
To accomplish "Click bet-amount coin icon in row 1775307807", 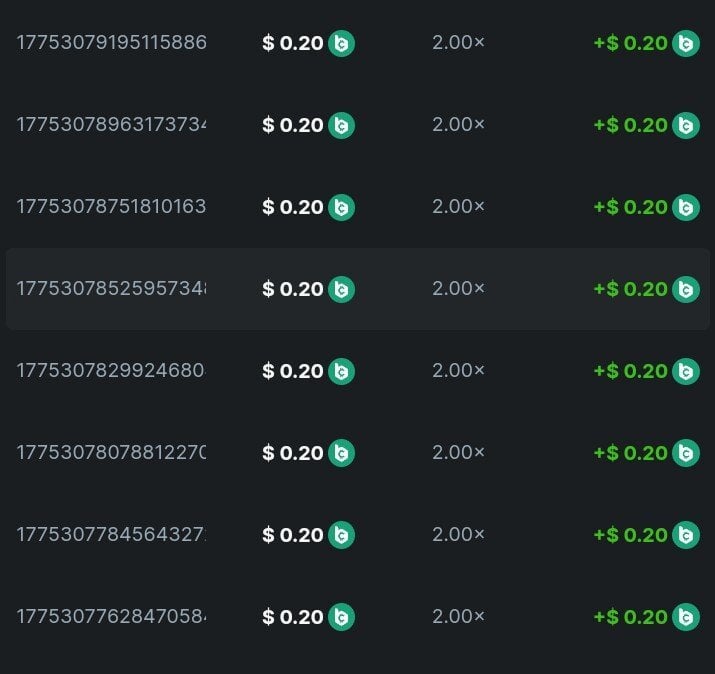I will coord(341,453).
